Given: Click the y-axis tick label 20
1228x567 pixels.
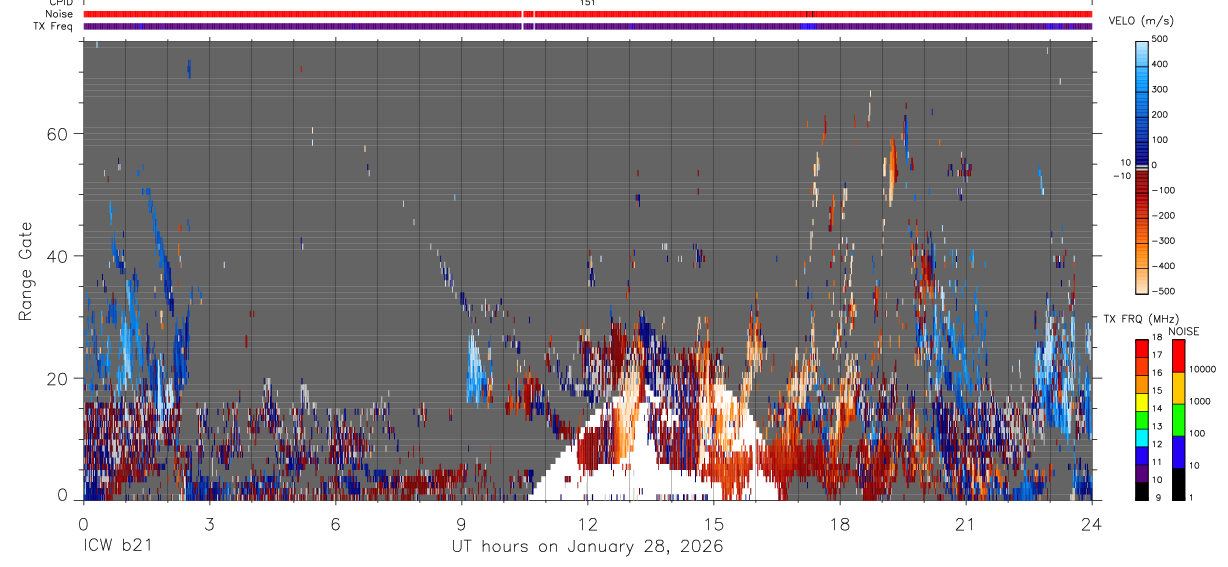Looking at the screenshot, I should [58, 379].
